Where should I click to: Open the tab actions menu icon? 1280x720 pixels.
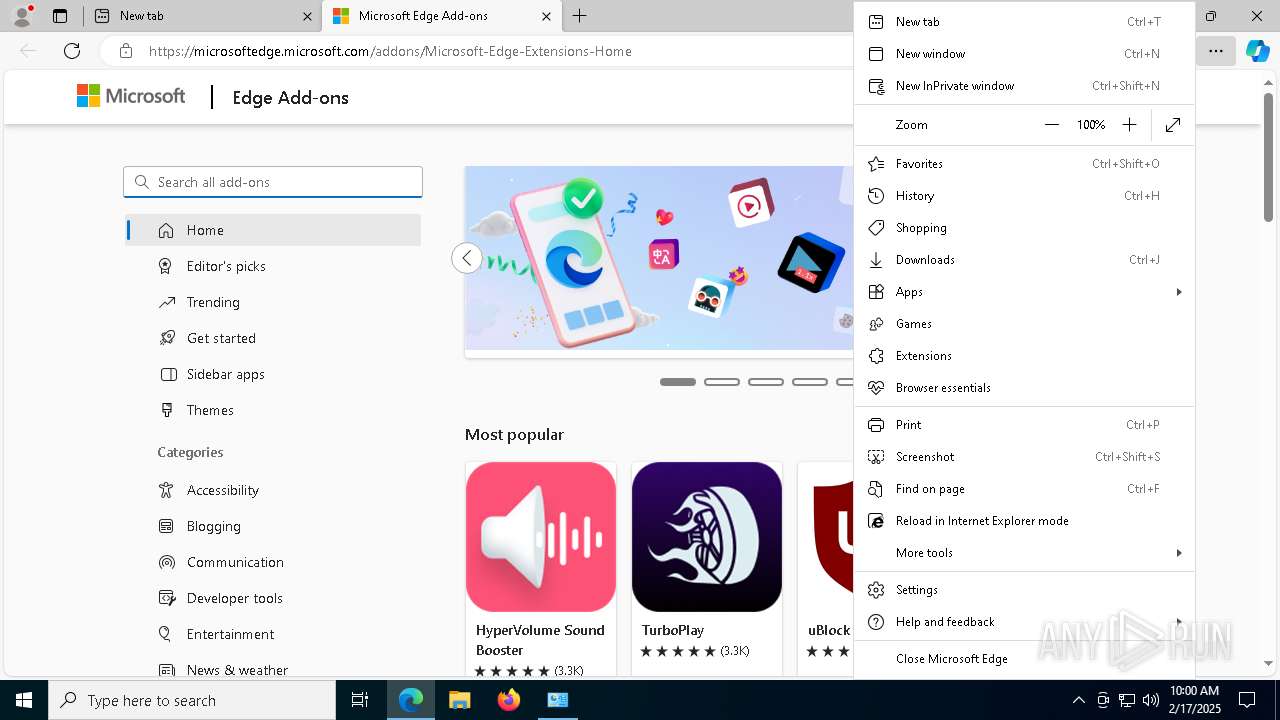point(60,16)
